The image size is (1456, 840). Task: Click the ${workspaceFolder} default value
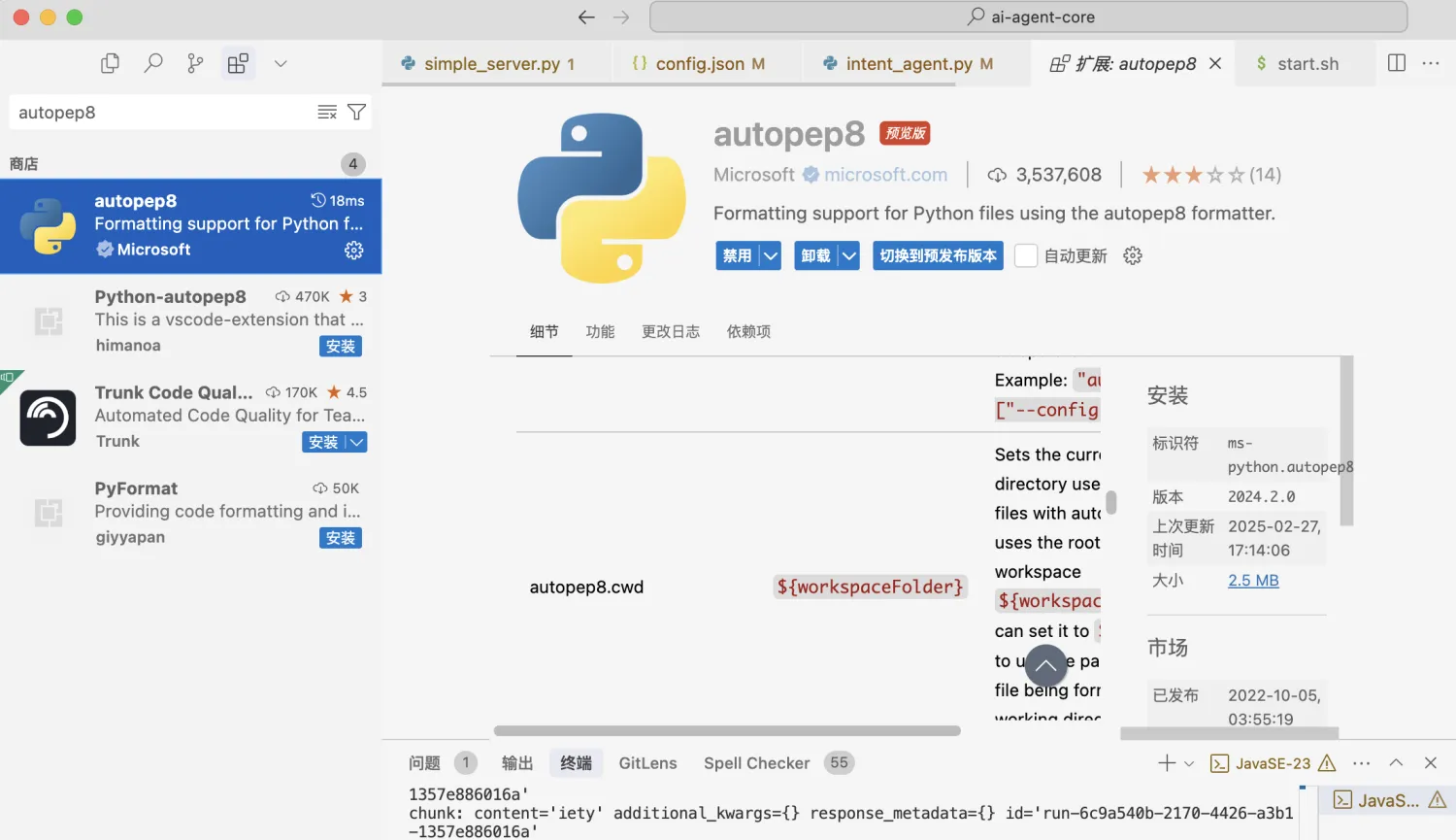tap(870, 587)
